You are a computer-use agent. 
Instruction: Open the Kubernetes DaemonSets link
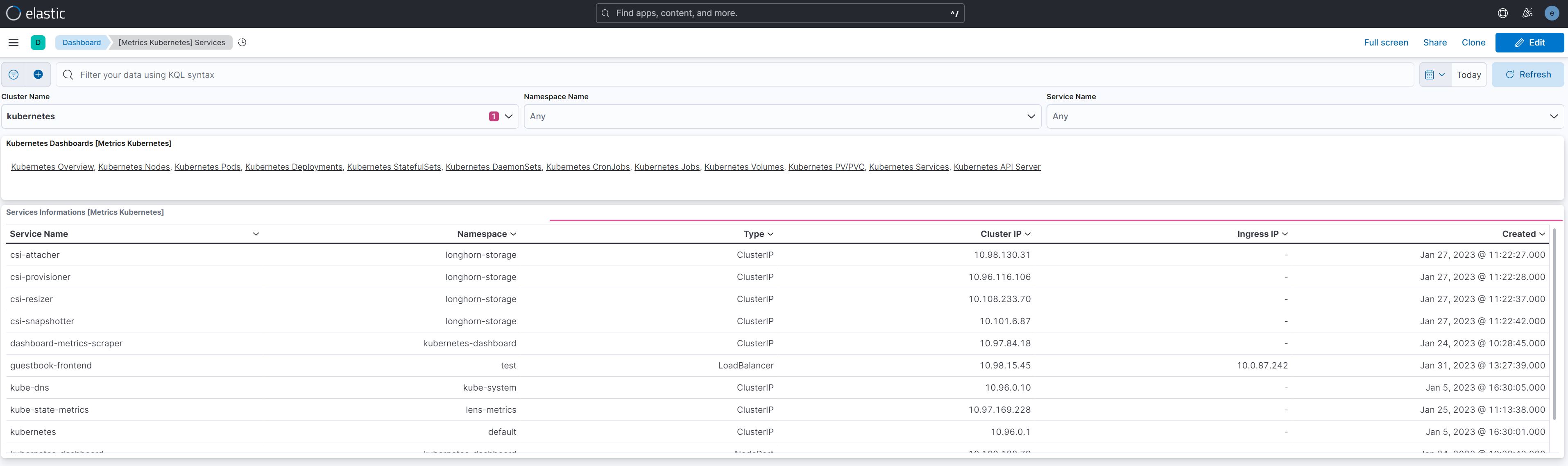click(494, 167)
